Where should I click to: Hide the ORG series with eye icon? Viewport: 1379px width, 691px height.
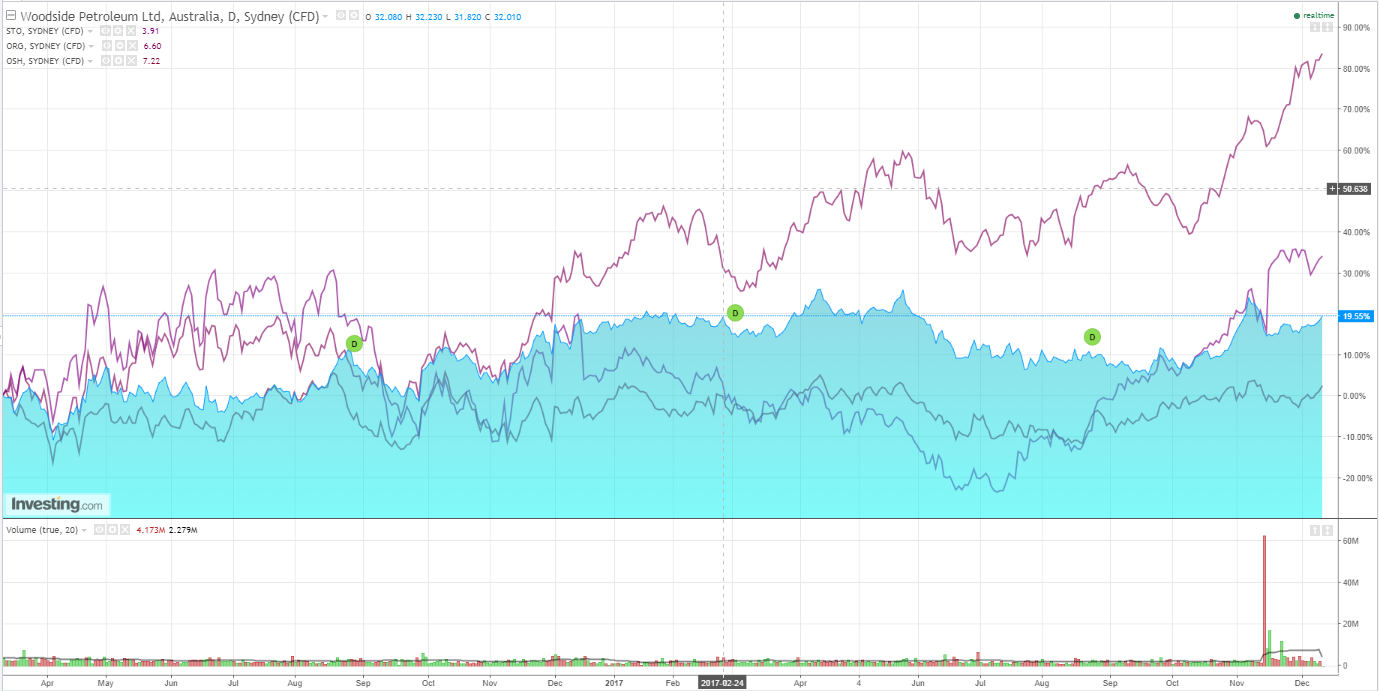click(106, 46)
